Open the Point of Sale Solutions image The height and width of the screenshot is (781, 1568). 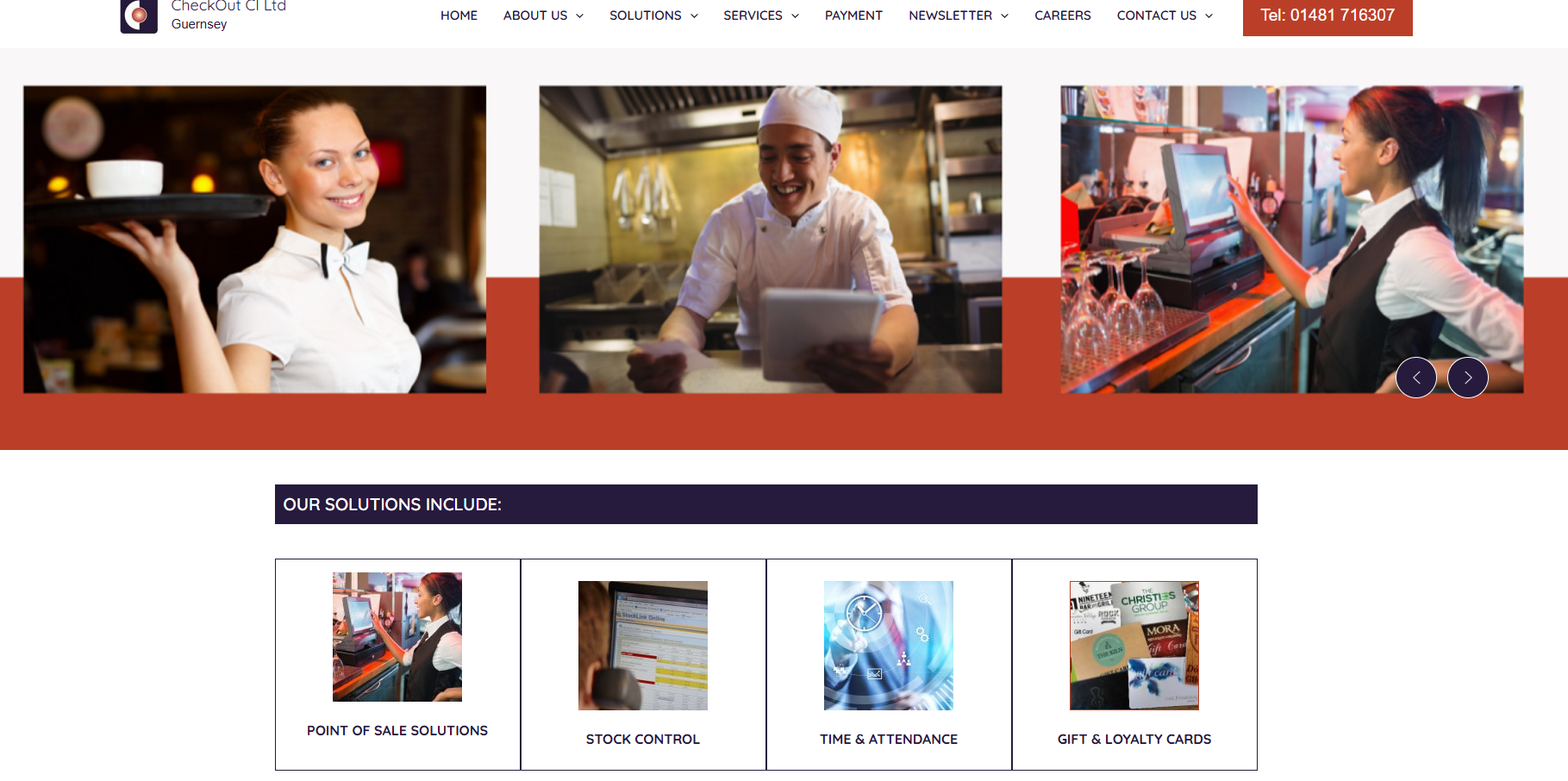[x=397, y=637]
